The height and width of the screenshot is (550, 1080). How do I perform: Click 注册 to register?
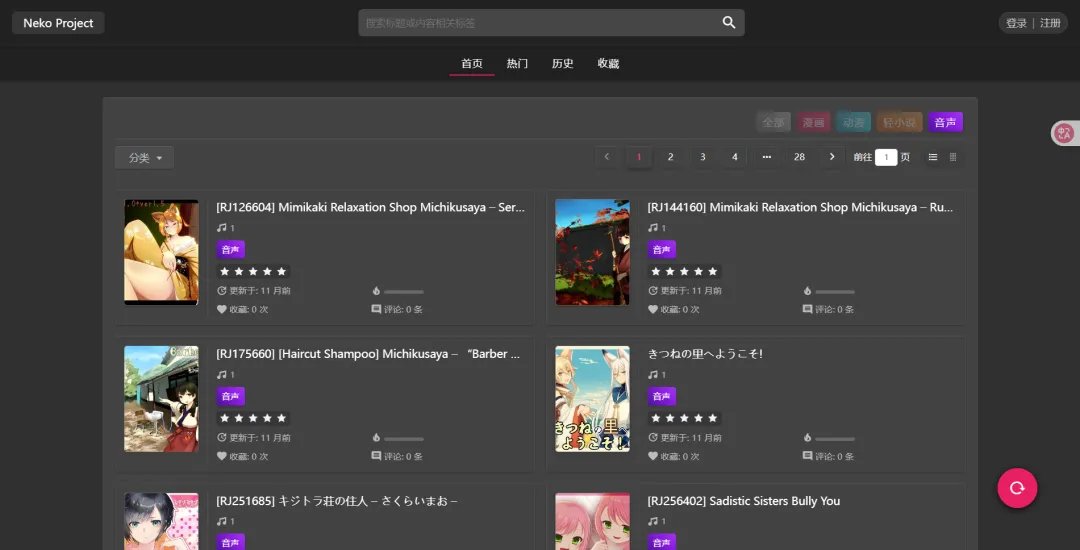coord(1050,23)
